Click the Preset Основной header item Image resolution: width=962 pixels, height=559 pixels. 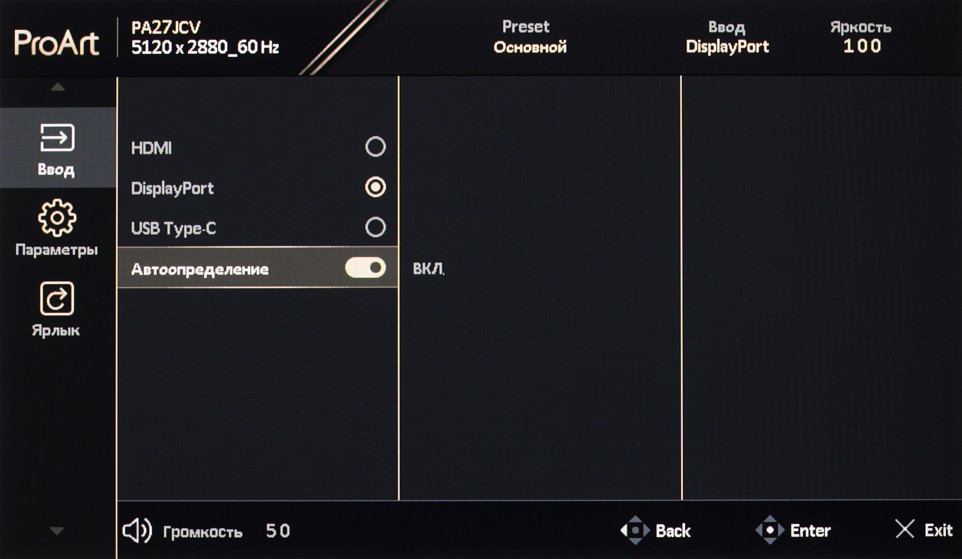(529, 37)
